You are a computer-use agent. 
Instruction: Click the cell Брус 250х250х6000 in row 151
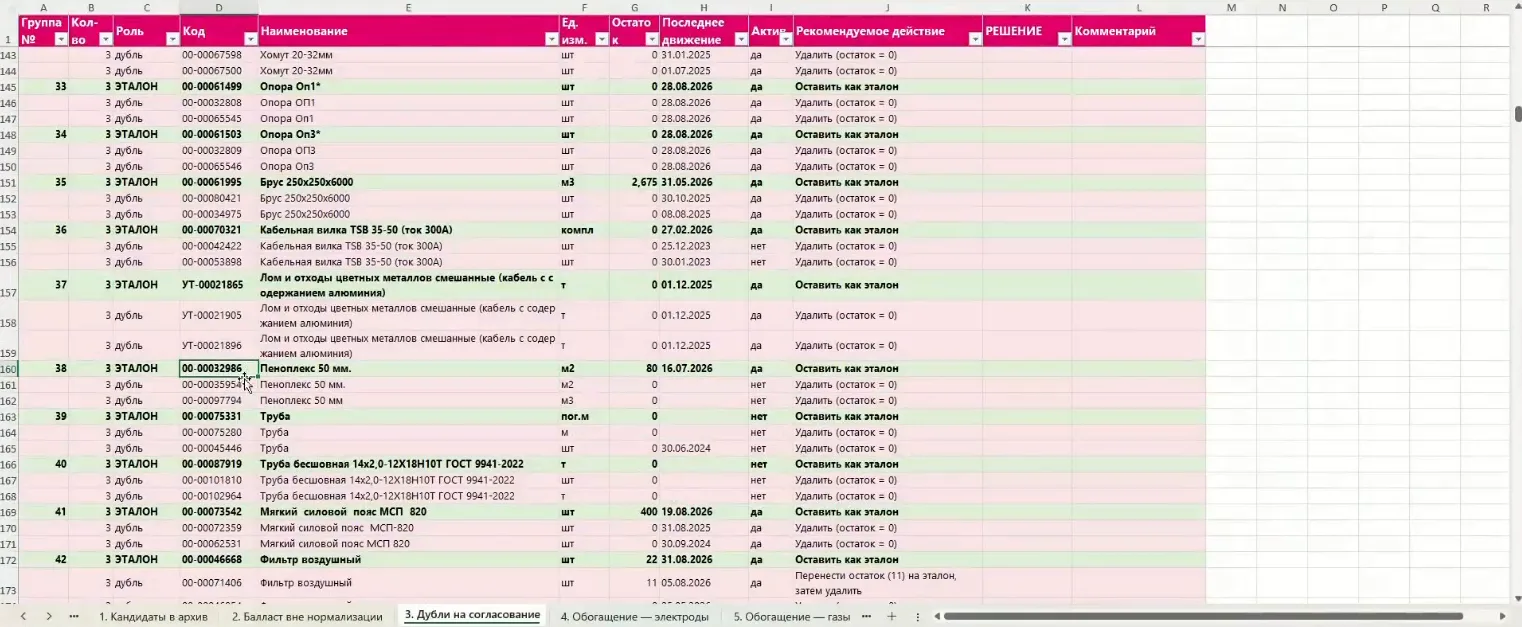[x=408, y=182]
